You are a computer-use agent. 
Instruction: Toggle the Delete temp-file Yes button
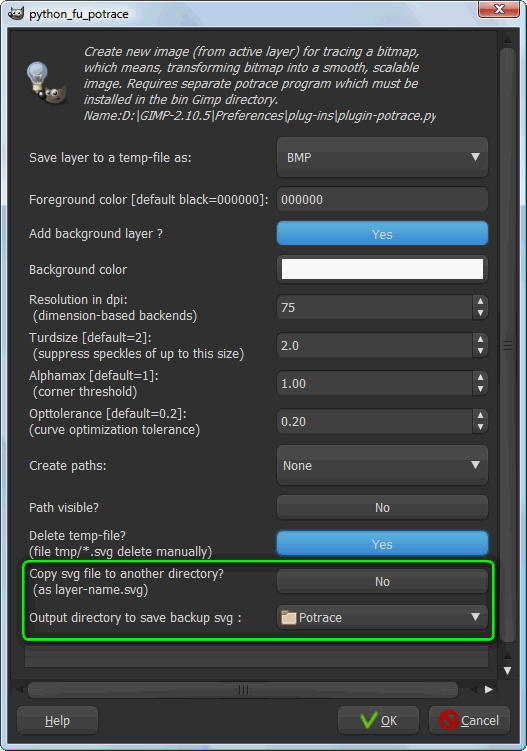click(x=382, y=544)
